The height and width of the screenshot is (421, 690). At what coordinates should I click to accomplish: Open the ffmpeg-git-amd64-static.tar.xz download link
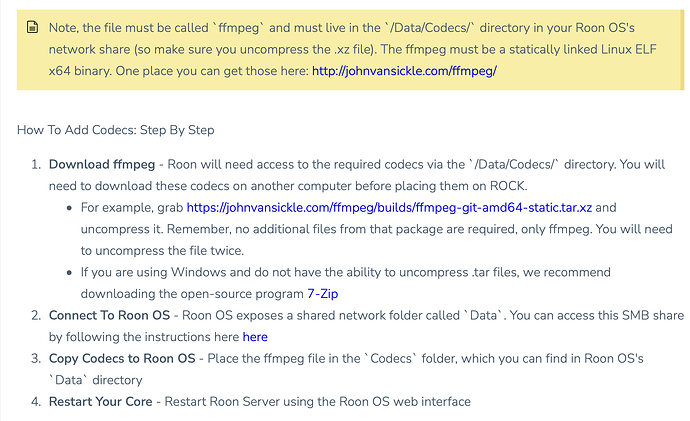click(389, 208)
